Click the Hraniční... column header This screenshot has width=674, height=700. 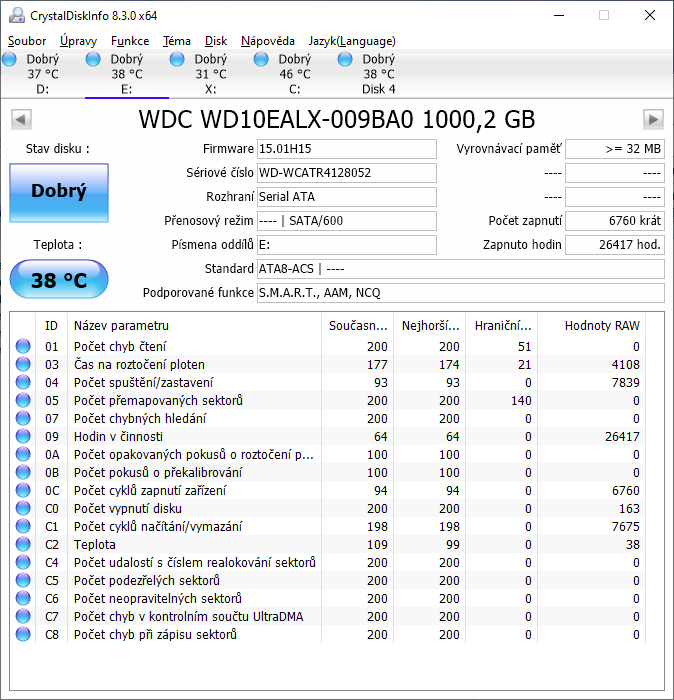pyautogui.click(x=502, y=325)
